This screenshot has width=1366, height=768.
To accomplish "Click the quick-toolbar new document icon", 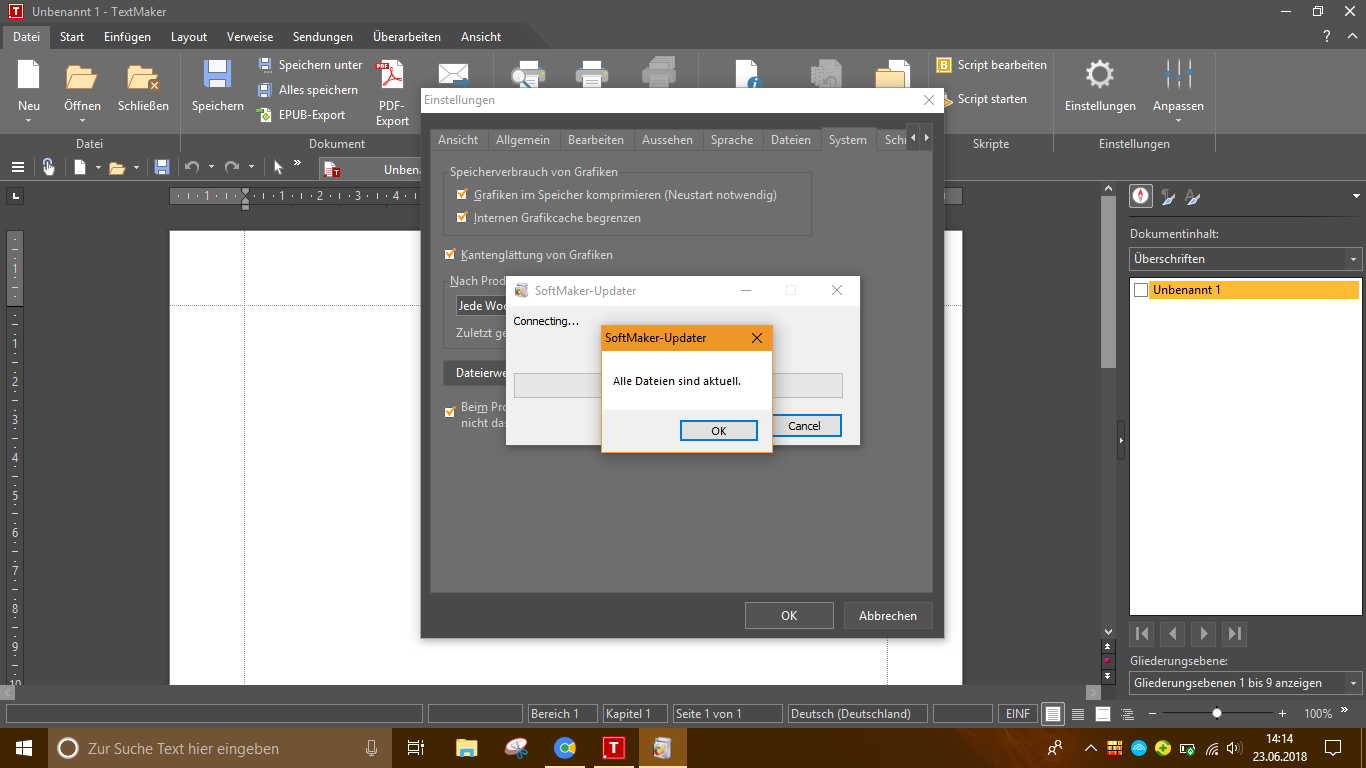I will [x=80, y=167].
